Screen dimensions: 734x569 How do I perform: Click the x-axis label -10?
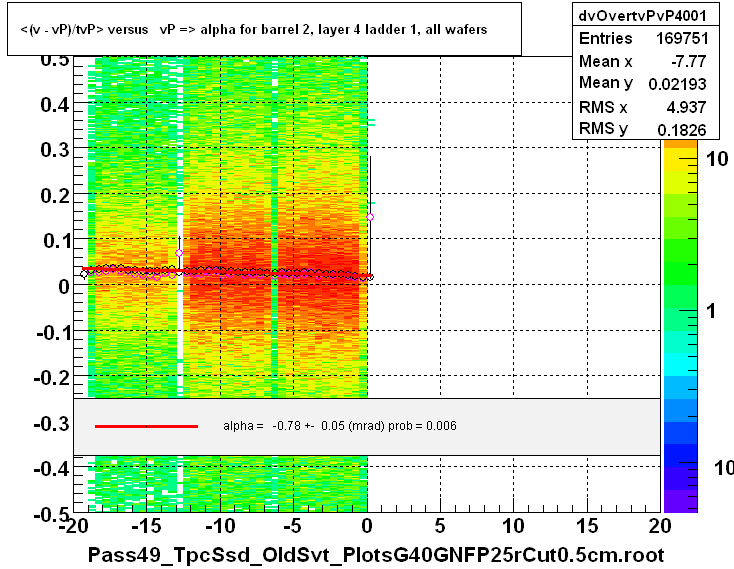pyautogui.click(x=220, y=526)
